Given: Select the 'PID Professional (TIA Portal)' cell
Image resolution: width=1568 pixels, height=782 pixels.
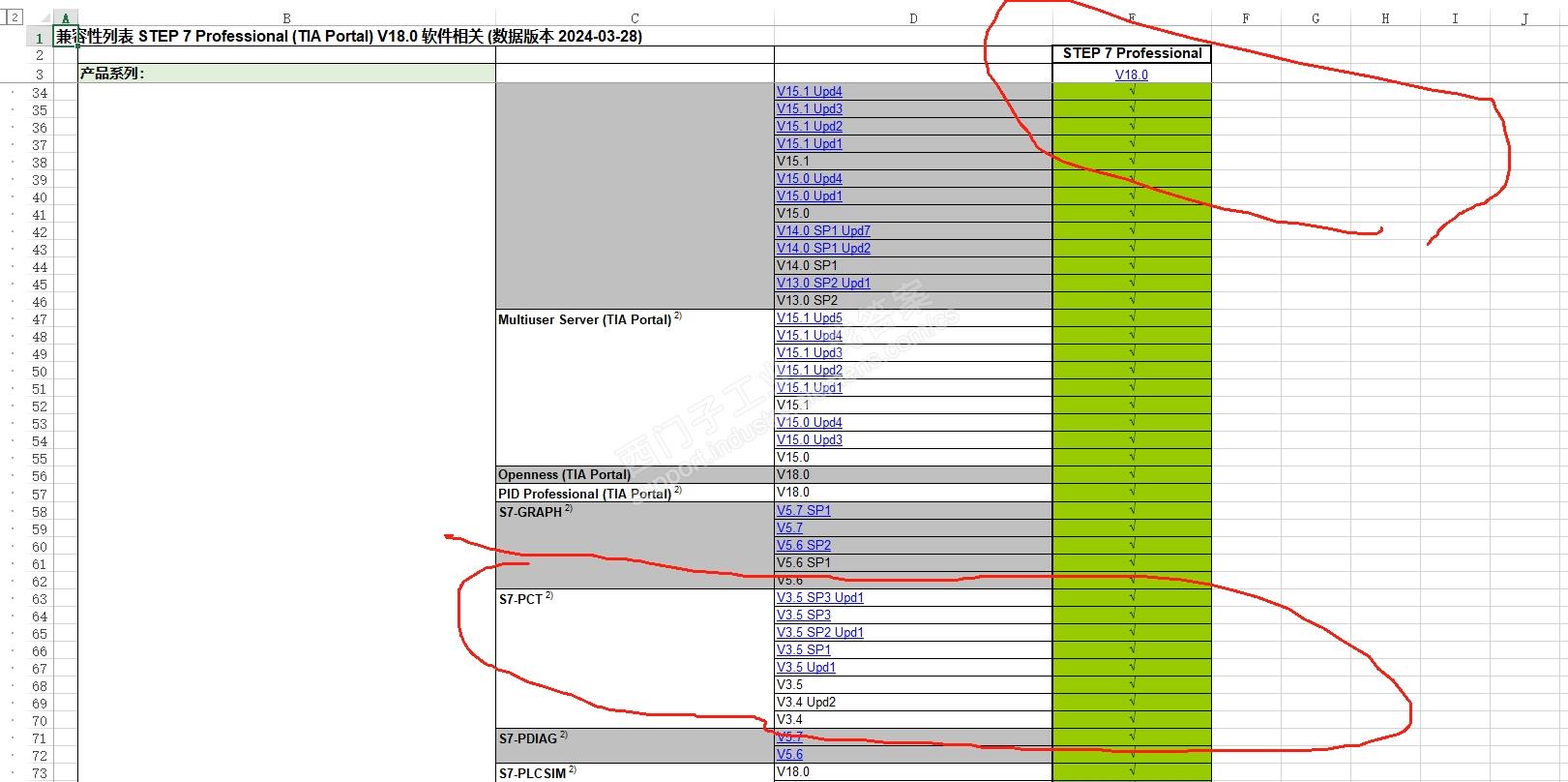Looking at the screenshot, I should 635,494.
